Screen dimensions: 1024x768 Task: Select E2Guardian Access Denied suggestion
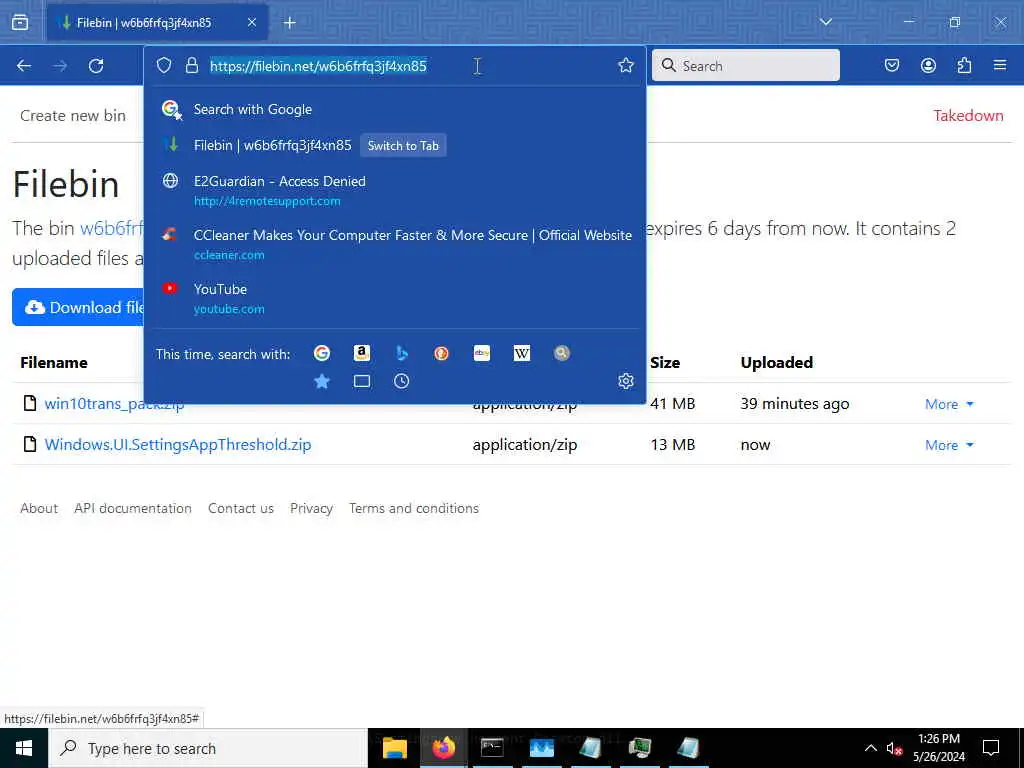point(394,190)
